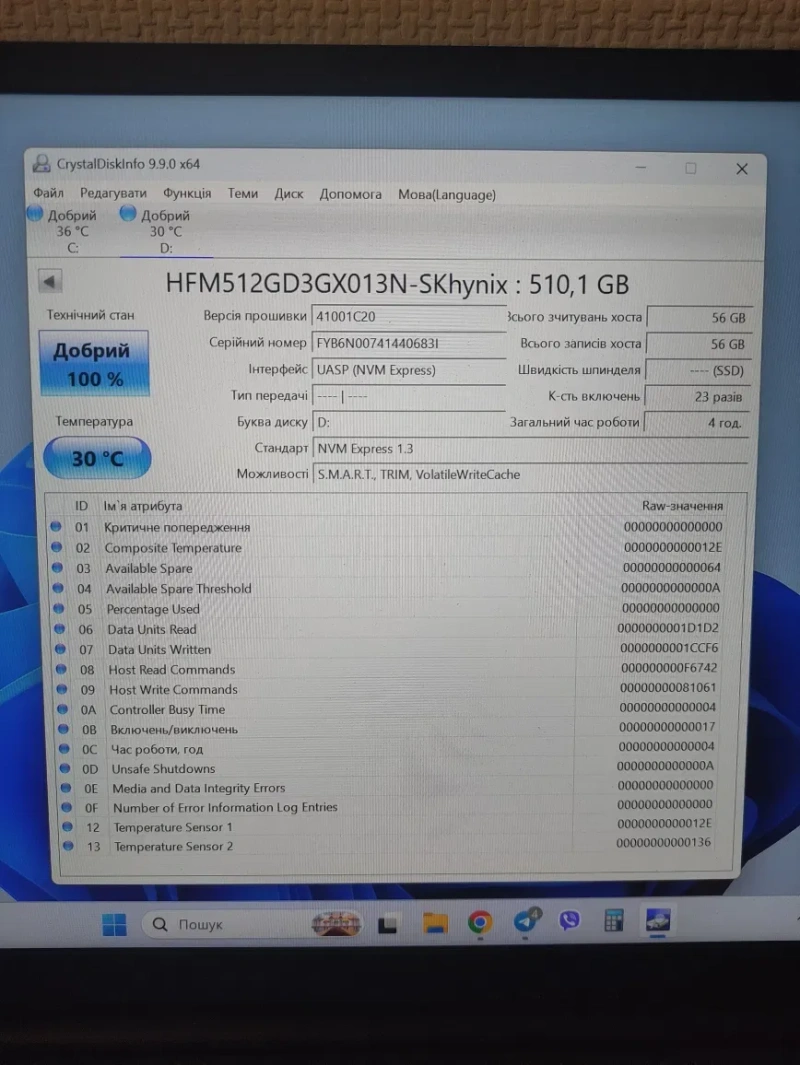Click the interface field UASP (NVM Express)
This screenshot has width=800, height=1065.
409,370
